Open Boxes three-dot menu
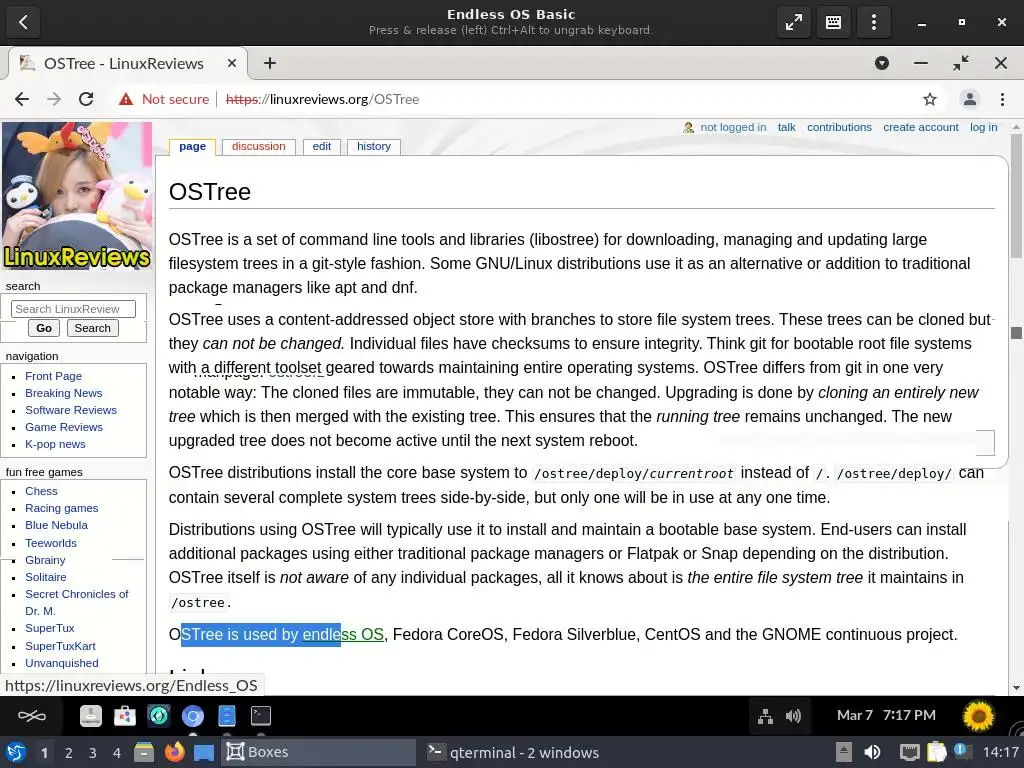 (x=873, y=22)
